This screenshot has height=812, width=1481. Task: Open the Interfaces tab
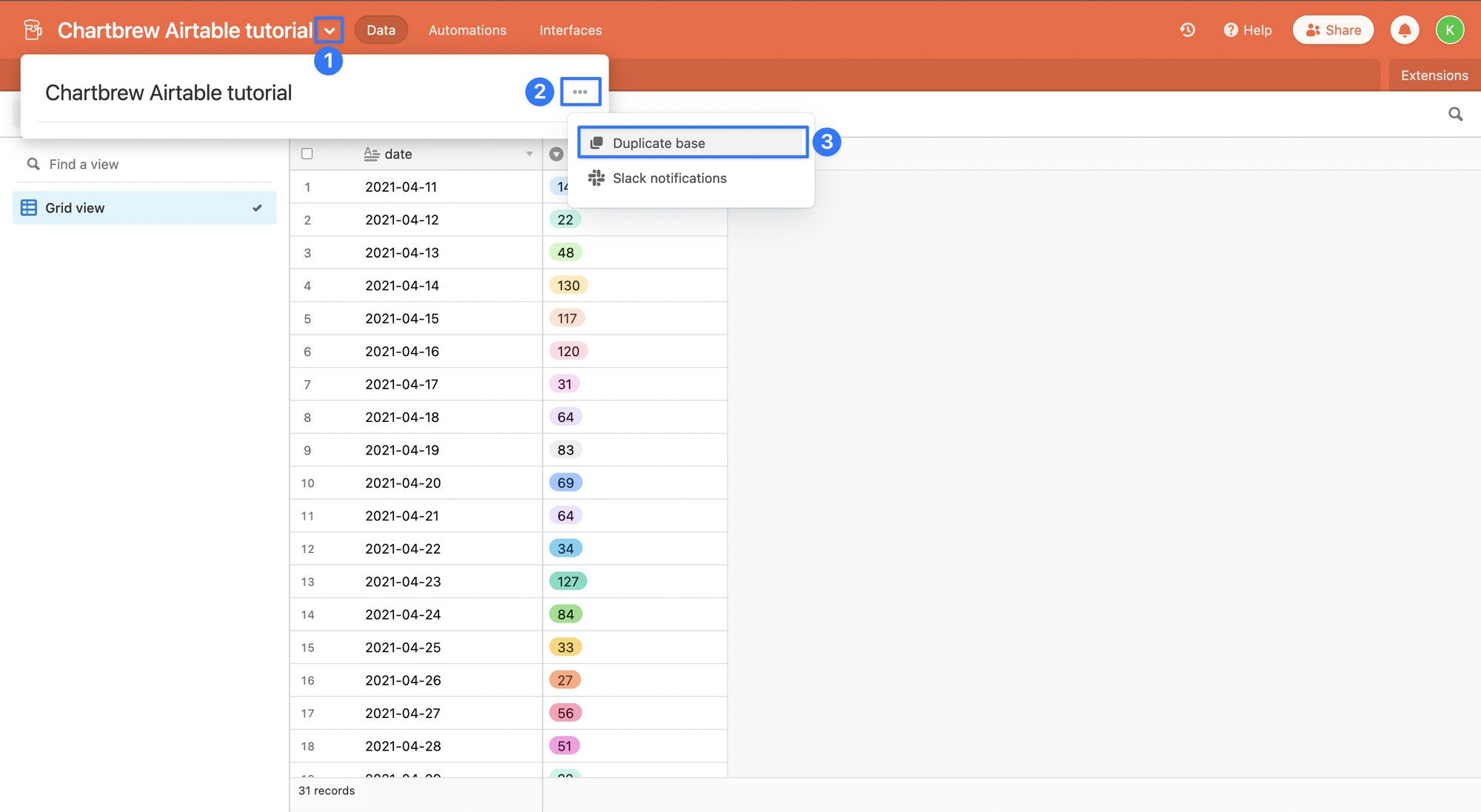click(570, 30)
